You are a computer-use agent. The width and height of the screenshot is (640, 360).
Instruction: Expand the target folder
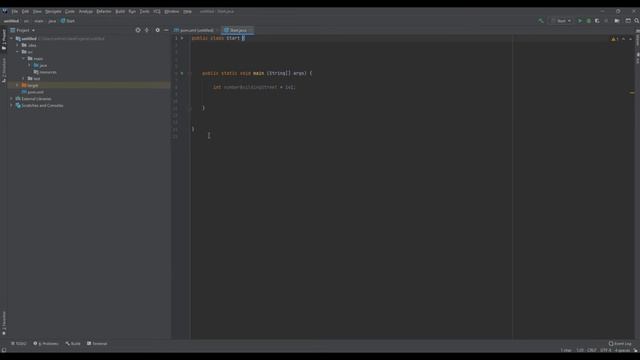click(x=17, y=85)
